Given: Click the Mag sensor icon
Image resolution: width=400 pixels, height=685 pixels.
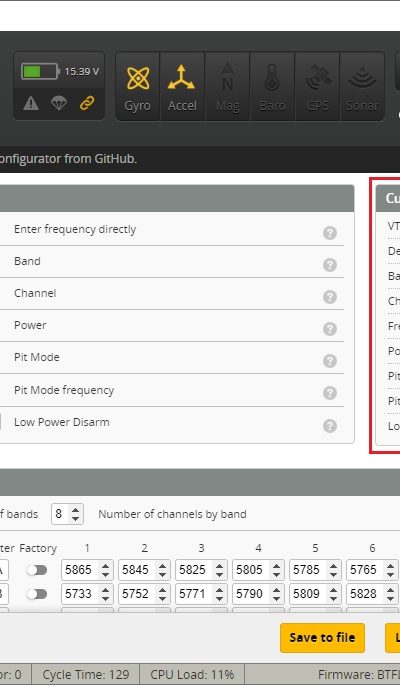Looking at the screenshot, I should click(227, 86).
